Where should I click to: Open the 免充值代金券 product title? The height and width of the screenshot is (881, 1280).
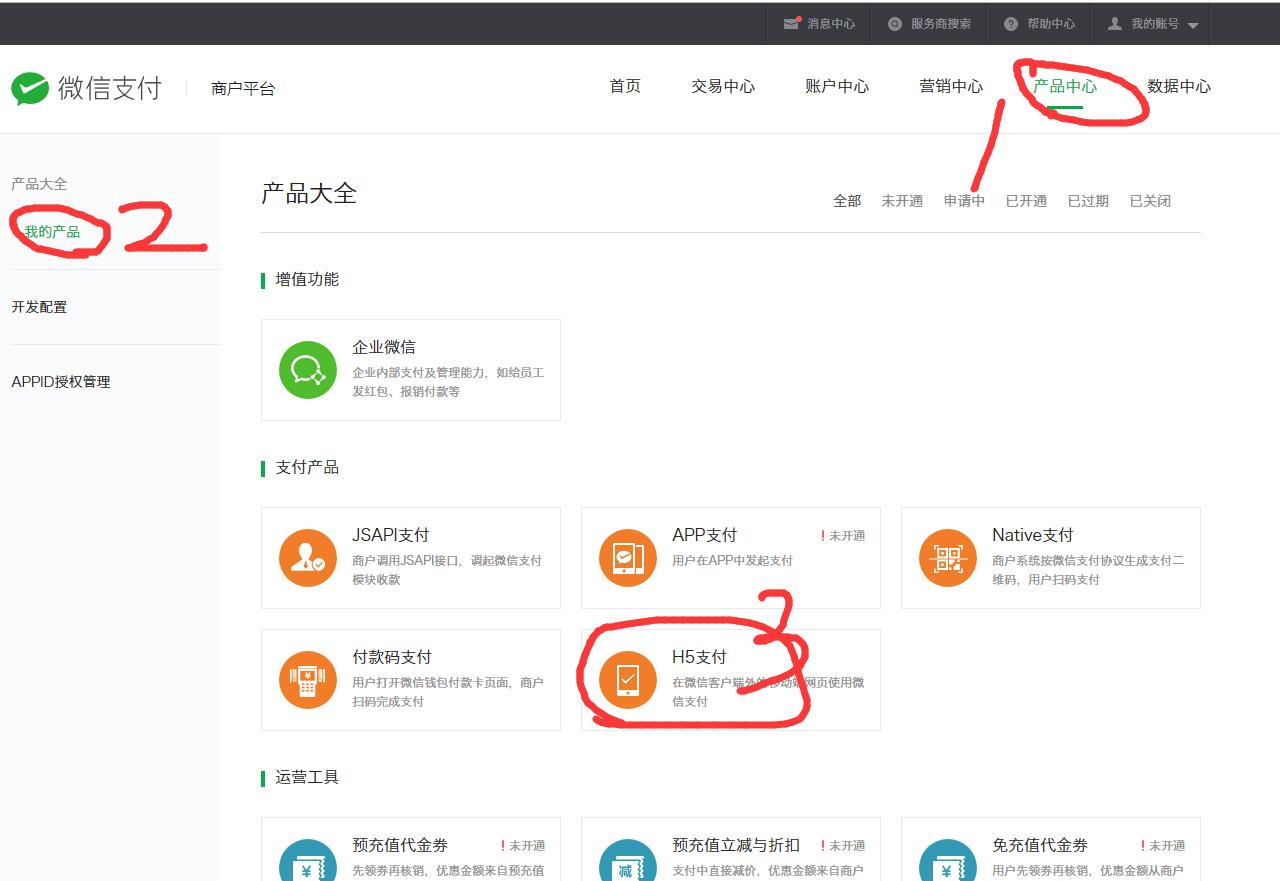(x=1040, y=845)
